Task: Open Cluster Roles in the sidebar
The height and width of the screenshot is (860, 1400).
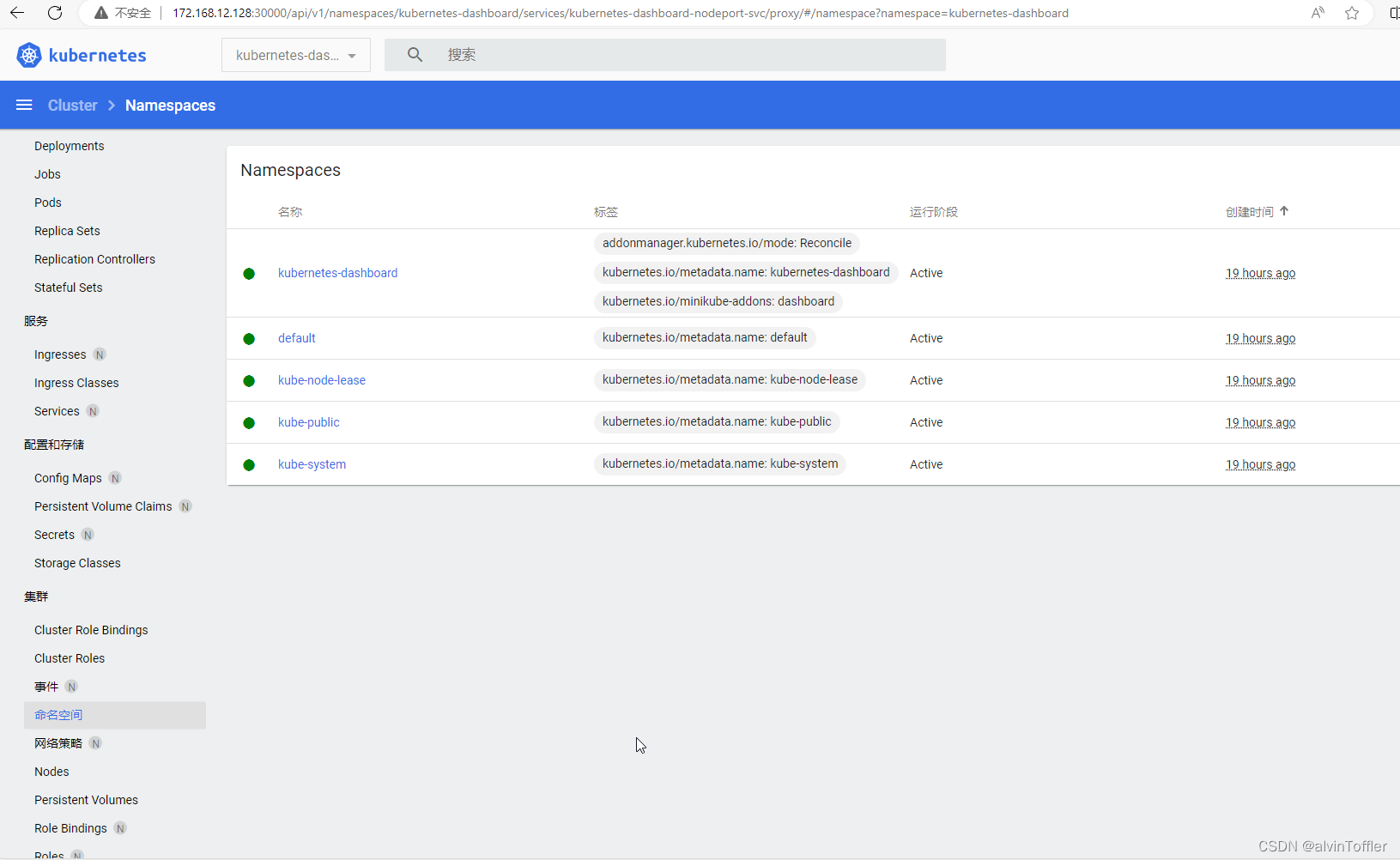Action: click(70, 658)
